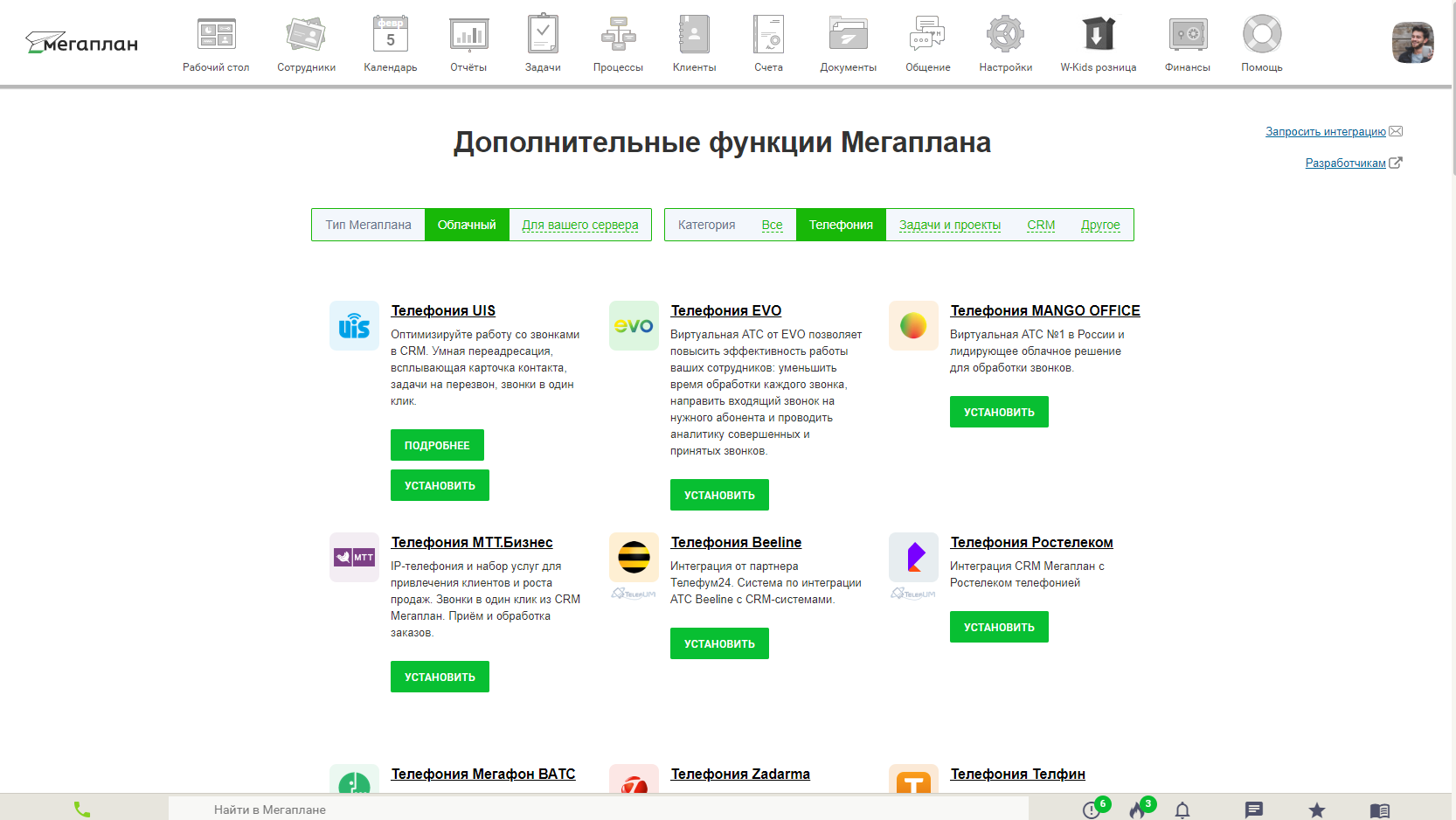Install Телефония МТТ.Бизнес
Image resolution: width=1456 pixels, height=820 pixels.
(440, 677)
